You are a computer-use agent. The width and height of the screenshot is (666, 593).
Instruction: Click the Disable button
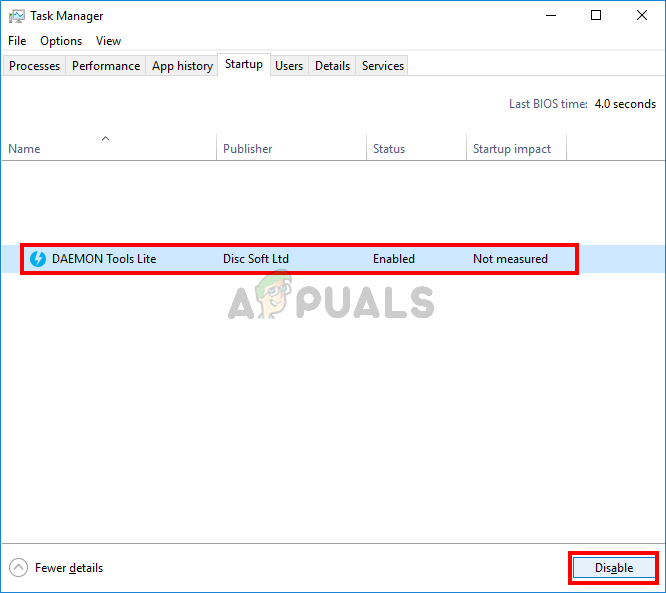614,568
